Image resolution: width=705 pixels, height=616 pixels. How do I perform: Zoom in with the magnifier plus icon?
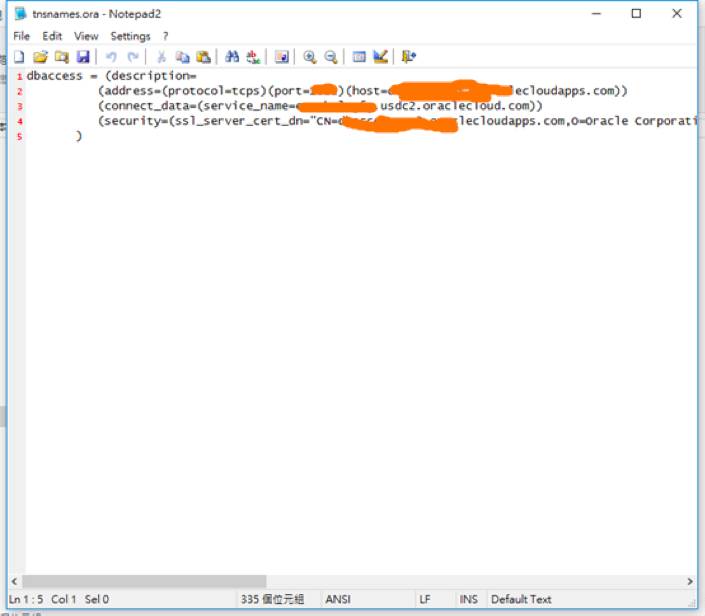tap(310, 57)
